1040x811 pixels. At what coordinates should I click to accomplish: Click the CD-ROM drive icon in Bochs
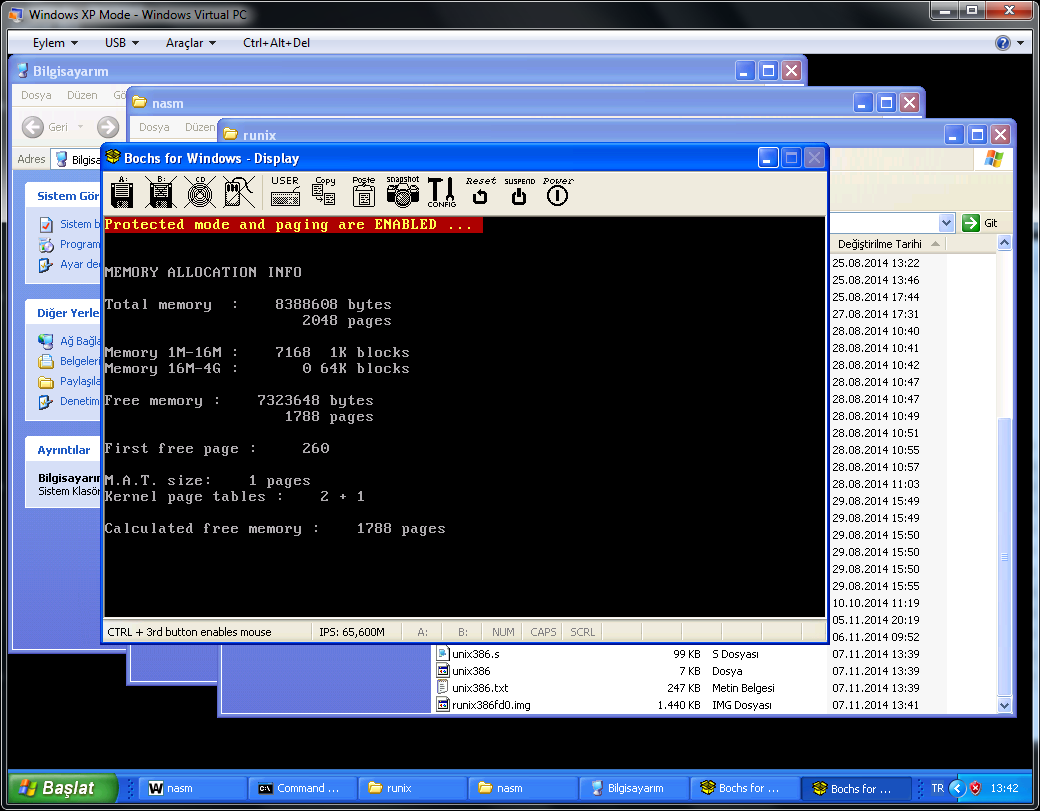coord(200,192)
